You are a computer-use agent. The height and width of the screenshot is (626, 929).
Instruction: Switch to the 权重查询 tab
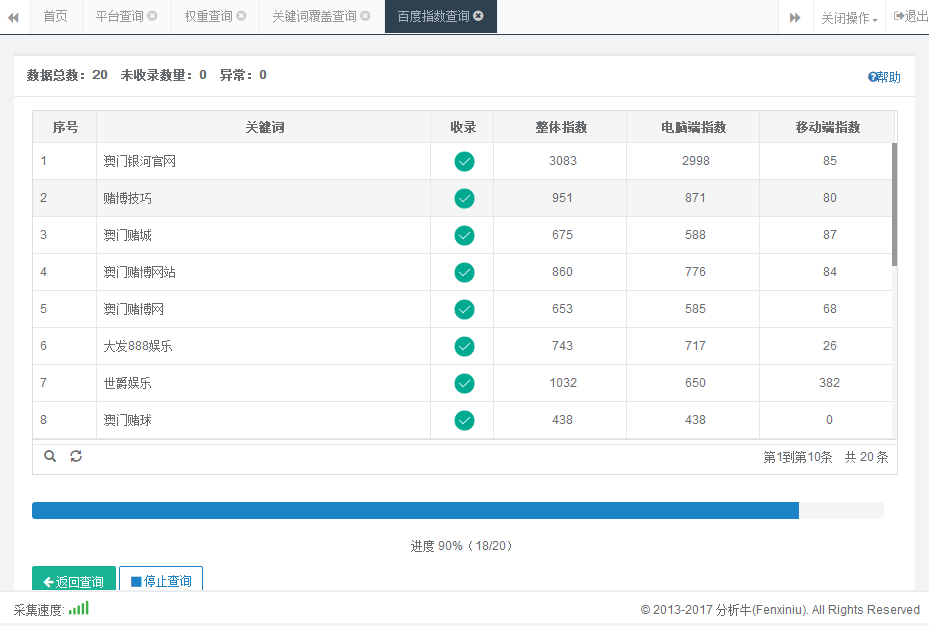click(208, 16)
